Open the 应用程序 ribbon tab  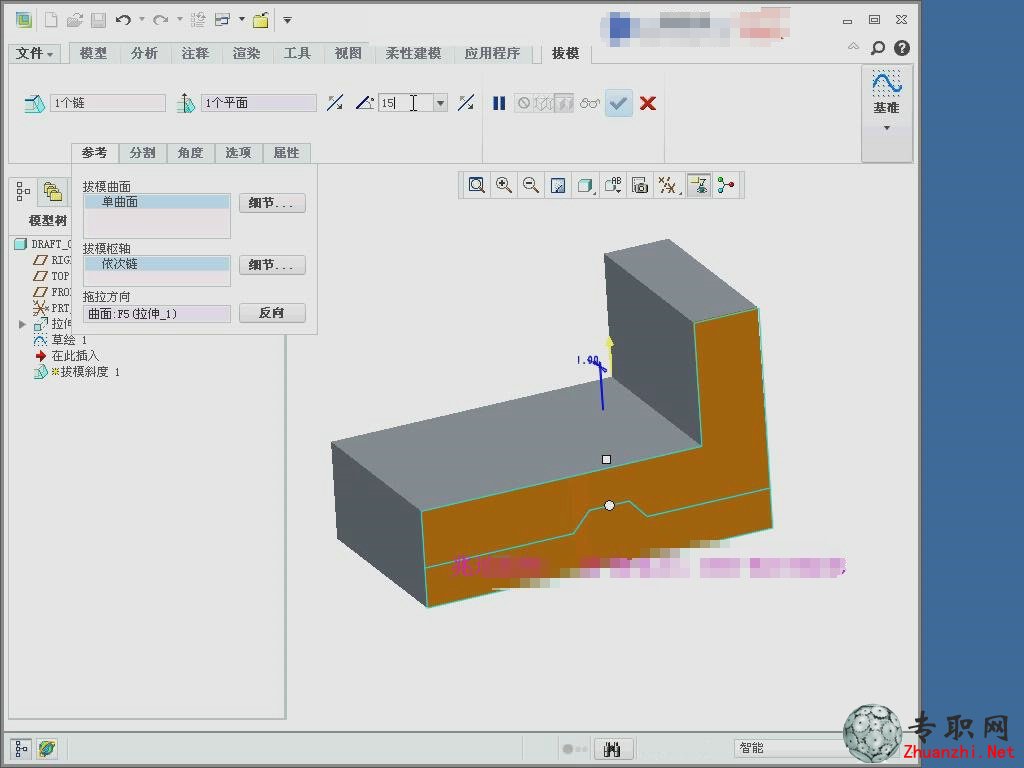click(492, 53)
